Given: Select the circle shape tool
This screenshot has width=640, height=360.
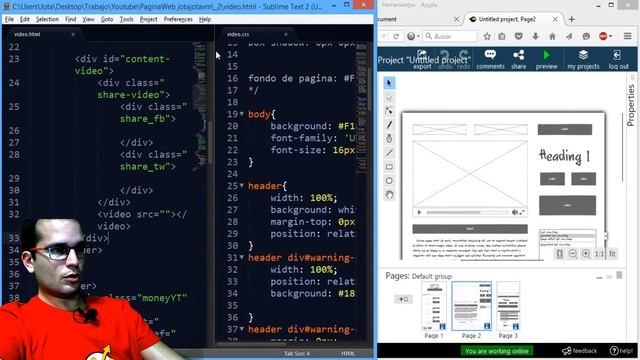Looking at the screenshot, I should [x=389, y=181].
